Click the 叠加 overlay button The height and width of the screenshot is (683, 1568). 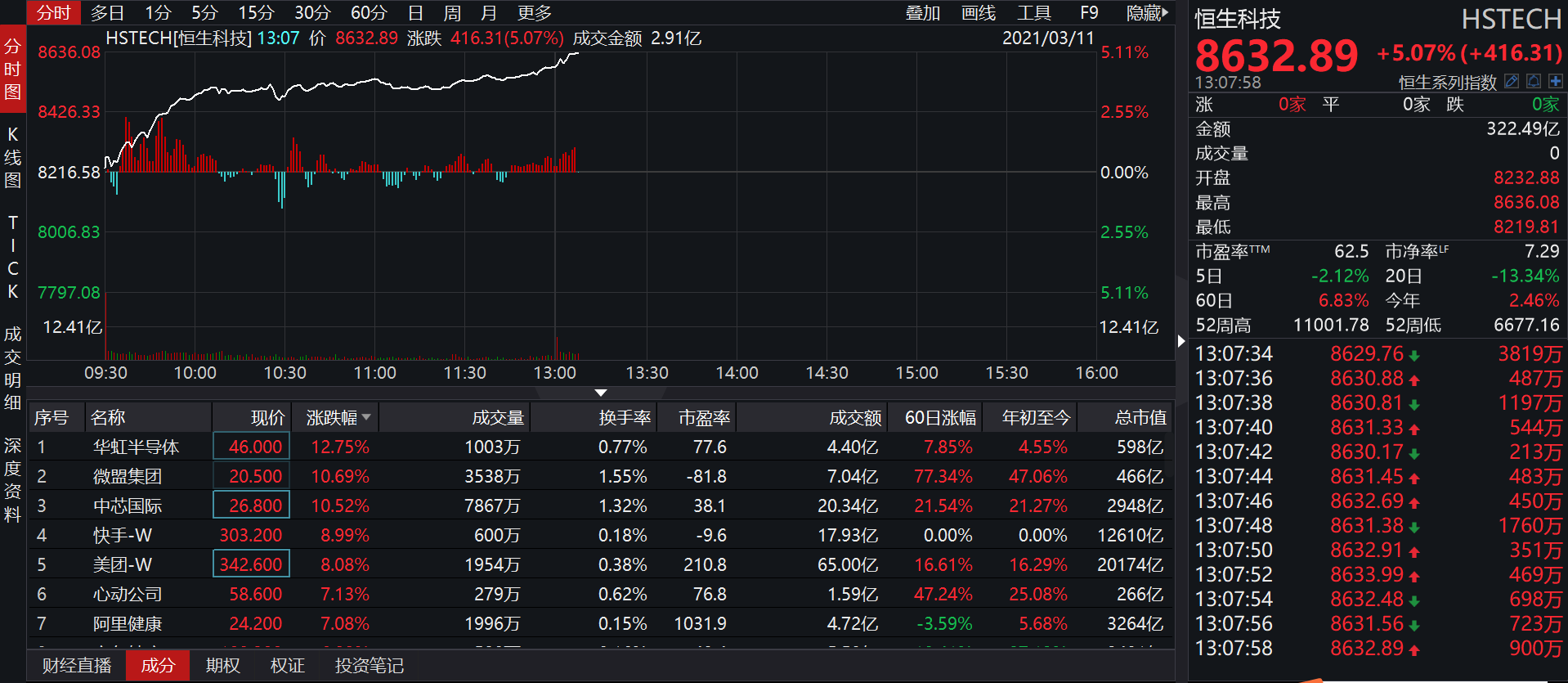pos(923,13)
